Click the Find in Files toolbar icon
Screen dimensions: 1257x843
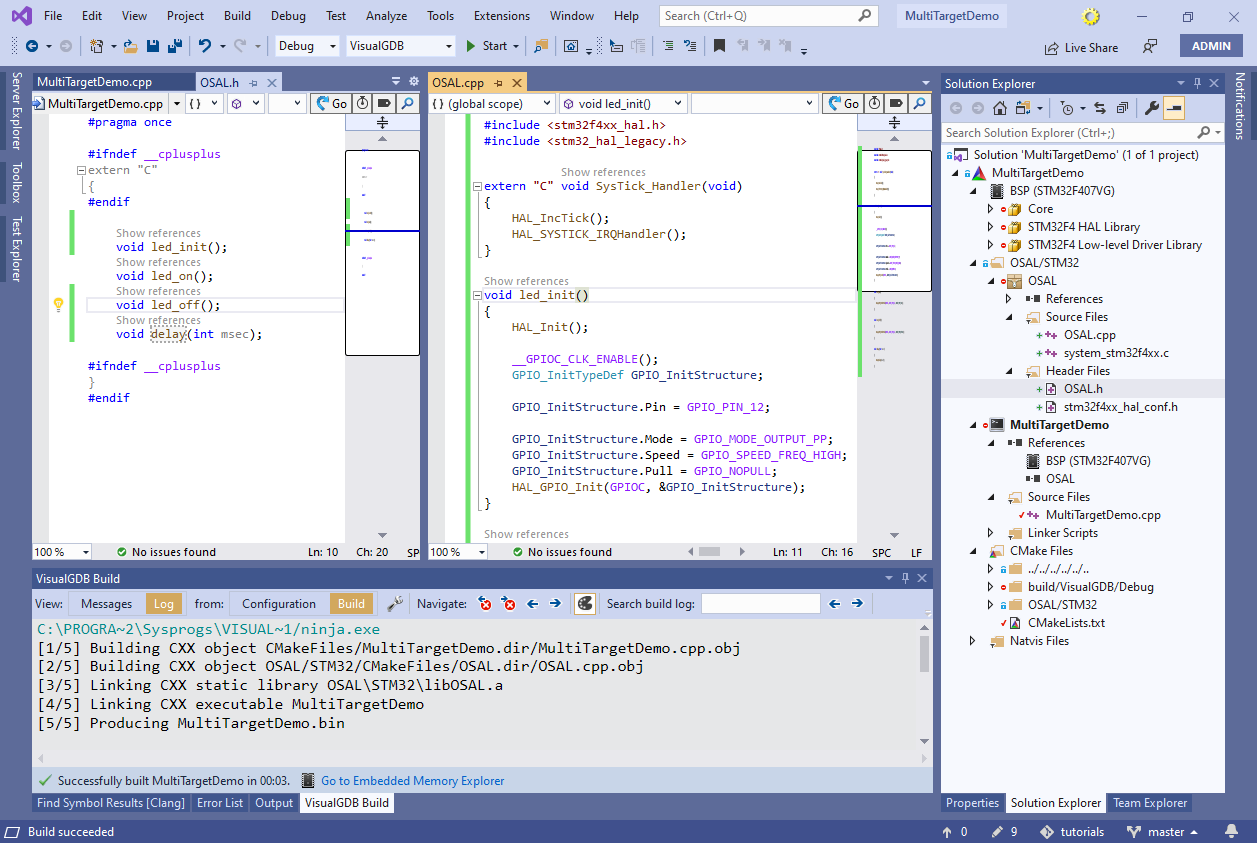tap(541, 46)
